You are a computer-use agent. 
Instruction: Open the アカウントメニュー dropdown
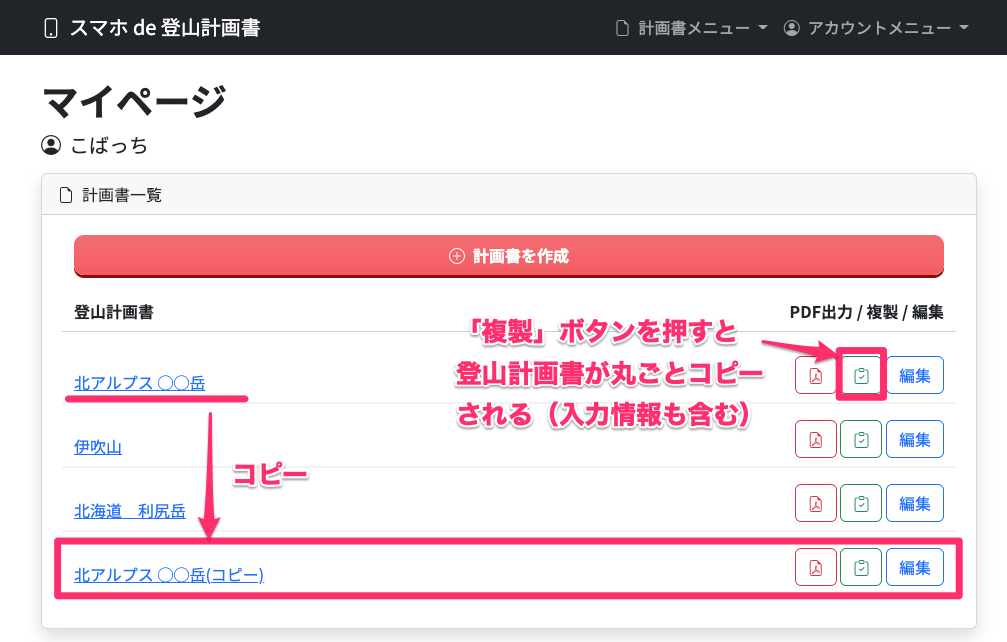tap(876, 28)
